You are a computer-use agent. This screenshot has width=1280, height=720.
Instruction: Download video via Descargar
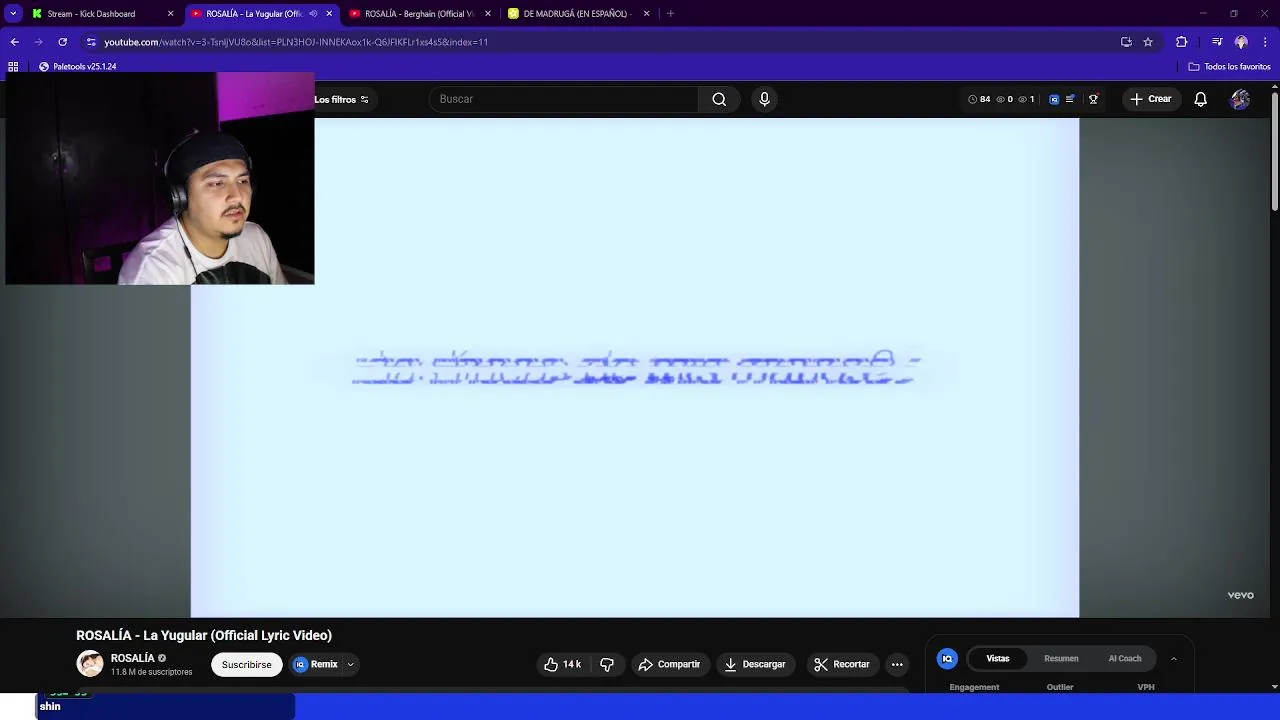coord(755,664)
